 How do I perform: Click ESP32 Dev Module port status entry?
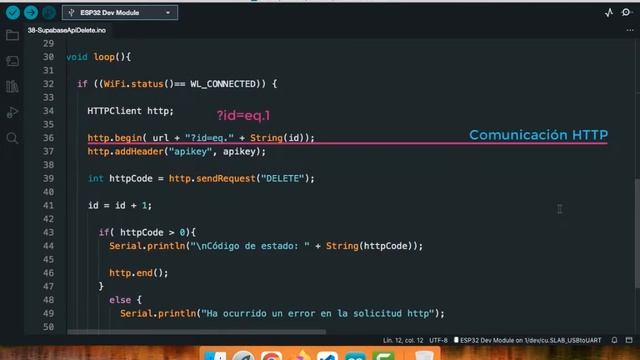(x=527, y=340)
